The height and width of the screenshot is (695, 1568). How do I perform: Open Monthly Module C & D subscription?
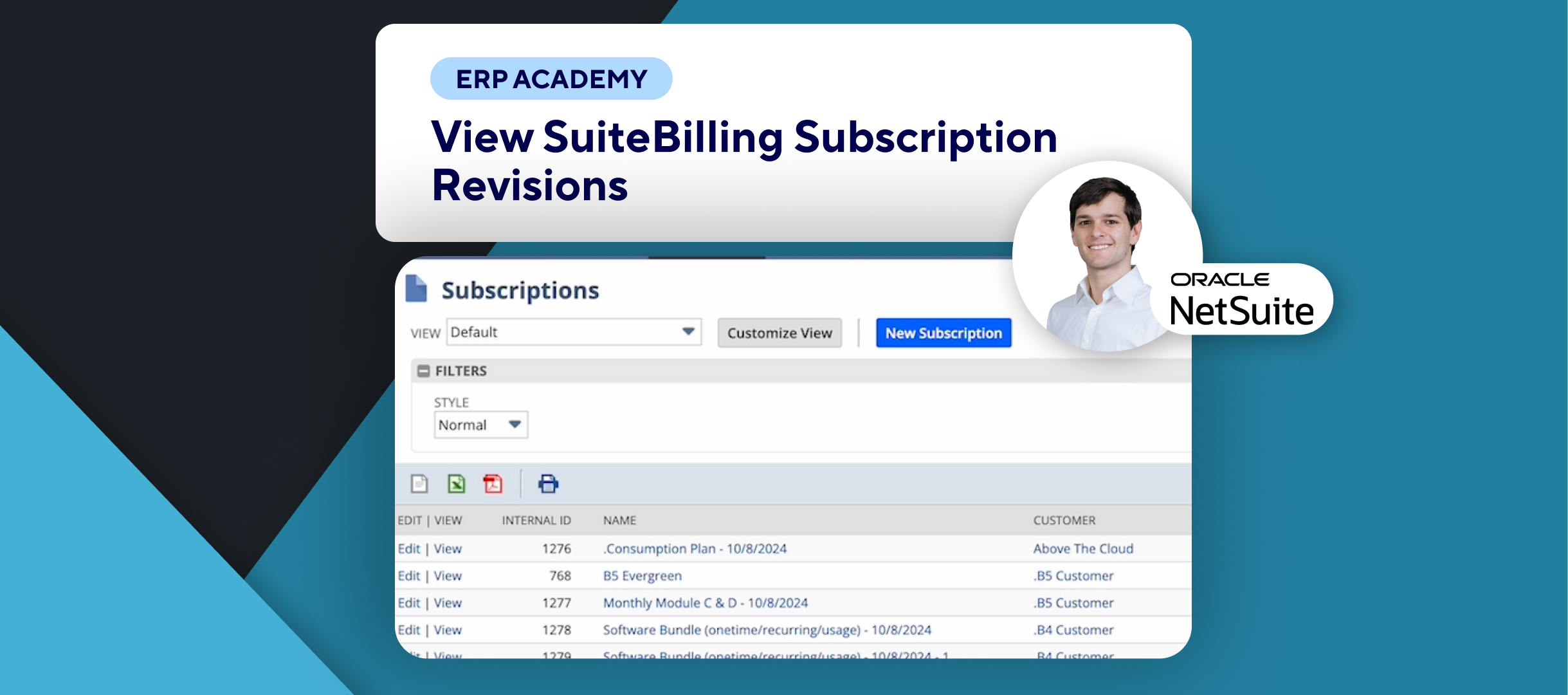[x=705, y=603]
